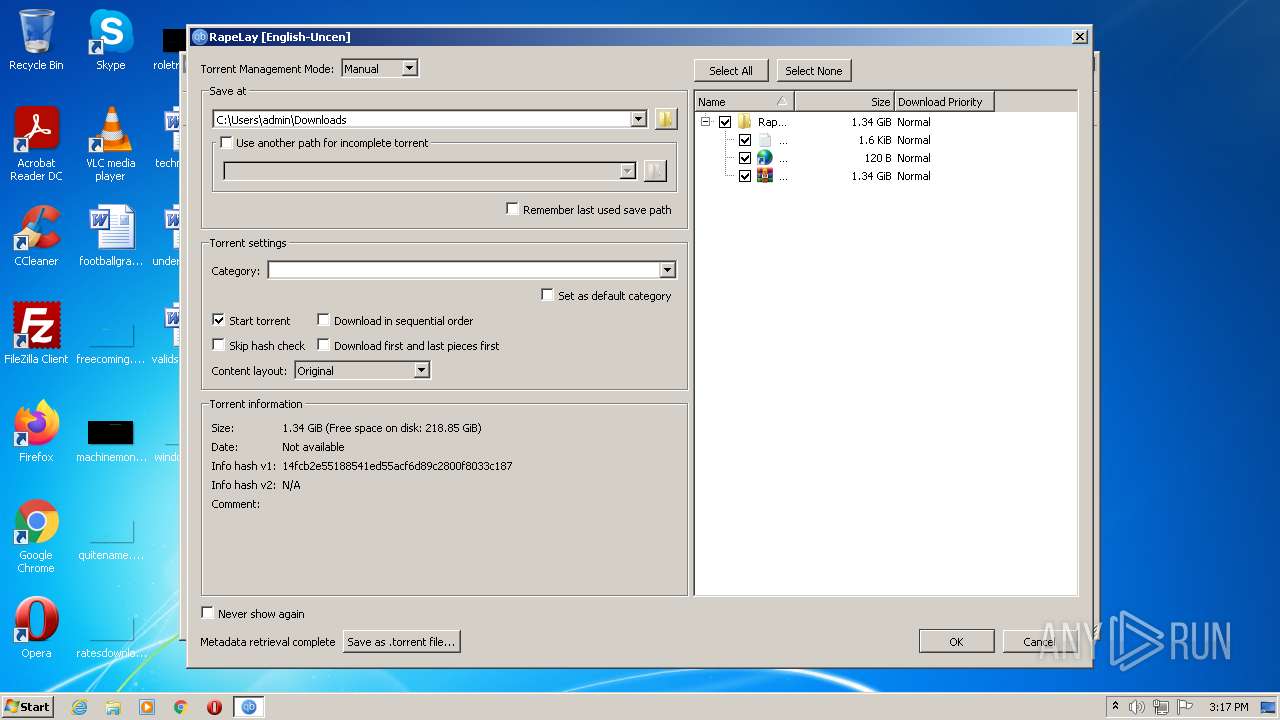Expand the save path dropdown arrow

pyautogui.click(x=639, y=119)
